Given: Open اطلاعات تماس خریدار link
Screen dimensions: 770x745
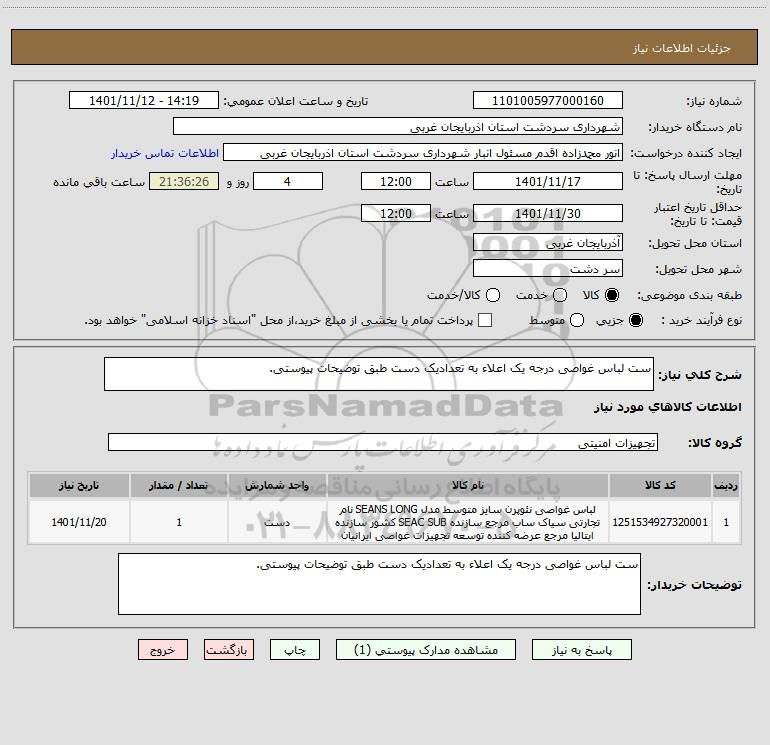Looking at the screenshot, I should (x=165, y=153).
